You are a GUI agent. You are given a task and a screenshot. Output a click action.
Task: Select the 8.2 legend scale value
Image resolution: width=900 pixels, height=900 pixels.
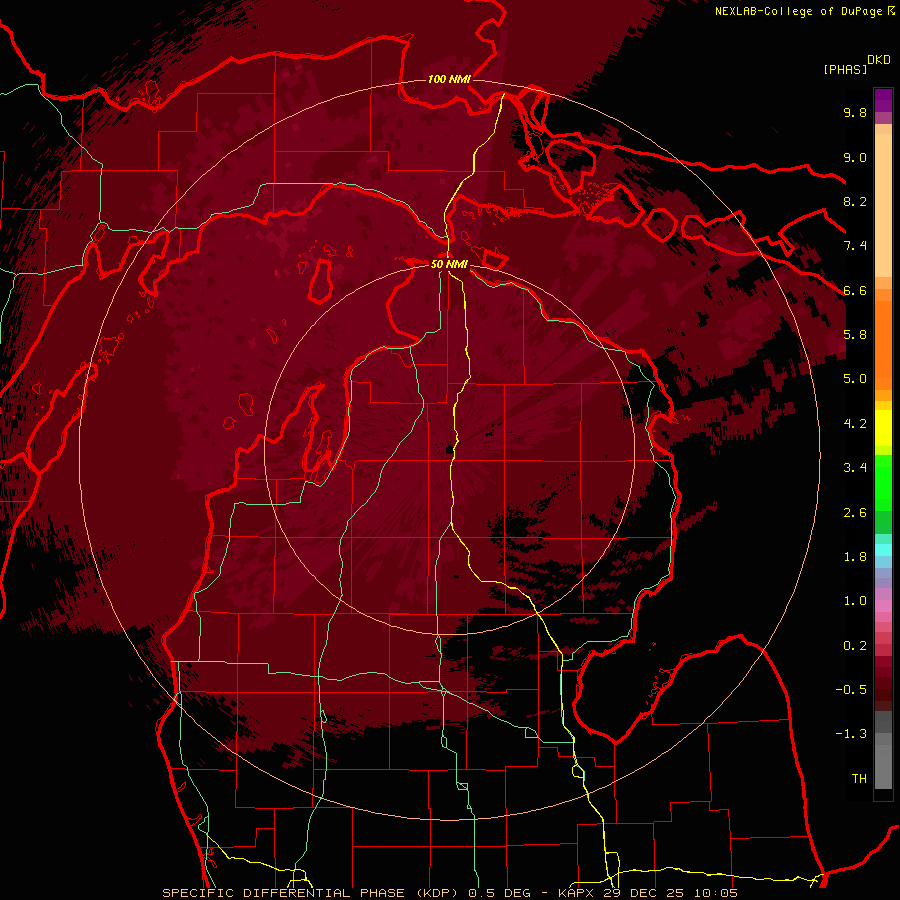[x=855, y=202]
